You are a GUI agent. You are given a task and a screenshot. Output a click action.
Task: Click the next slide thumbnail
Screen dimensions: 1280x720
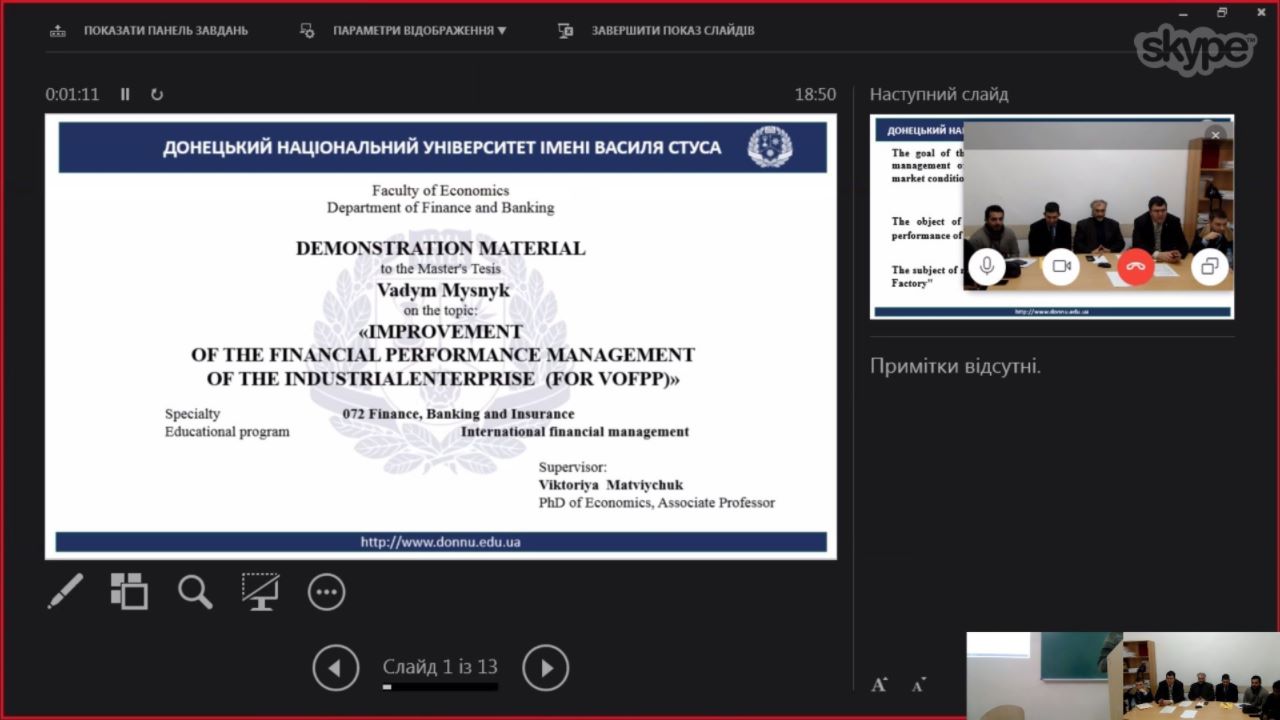1052,217
